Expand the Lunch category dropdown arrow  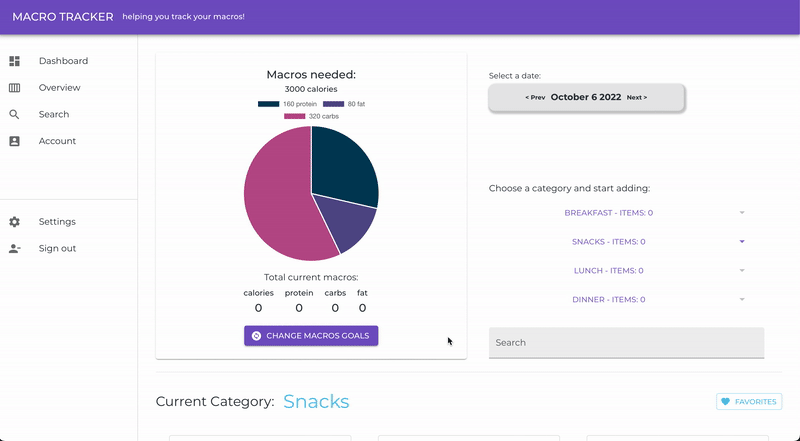pos(742,271)
